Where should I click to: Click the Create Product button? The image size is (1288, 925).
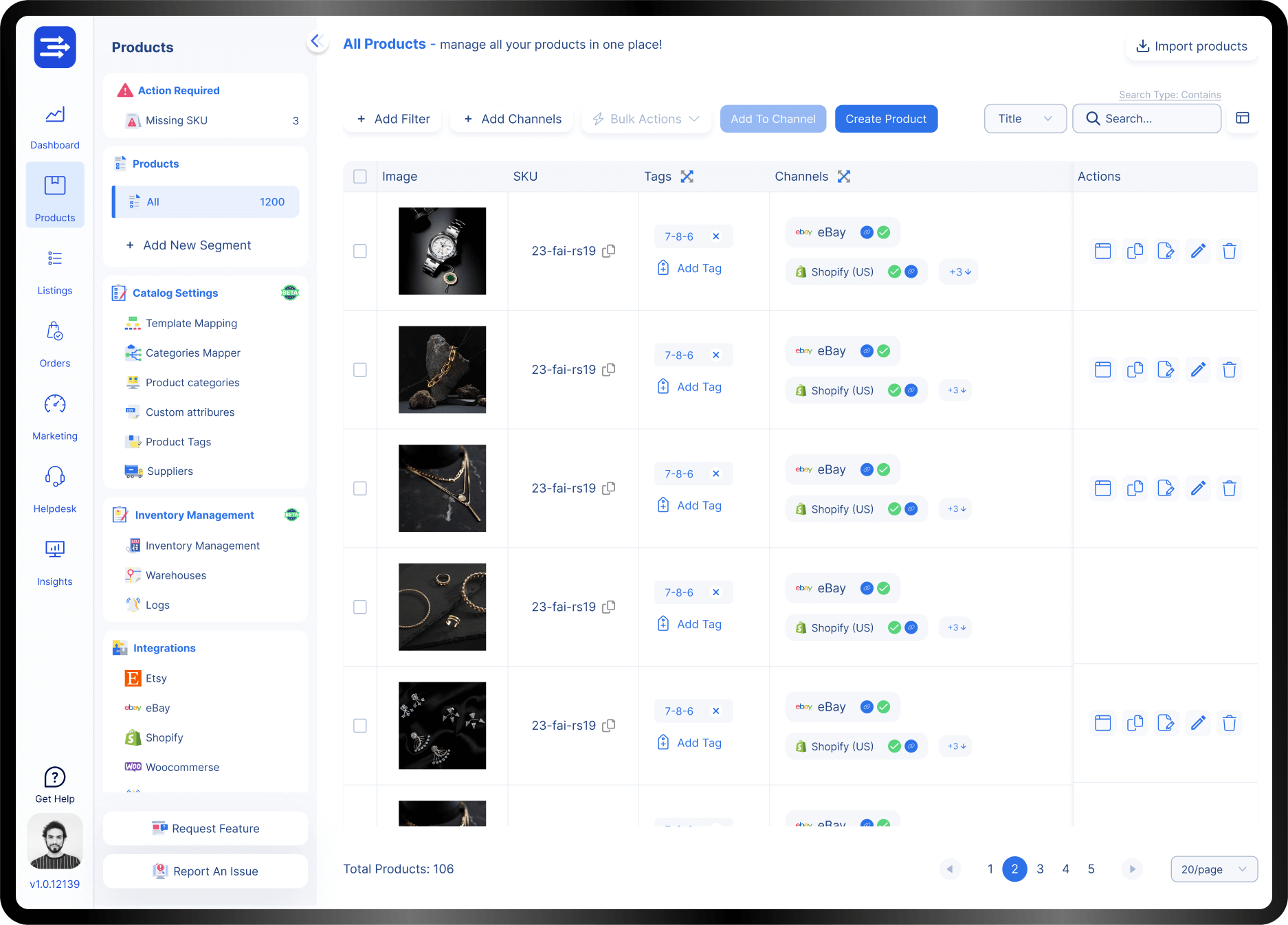886,118
